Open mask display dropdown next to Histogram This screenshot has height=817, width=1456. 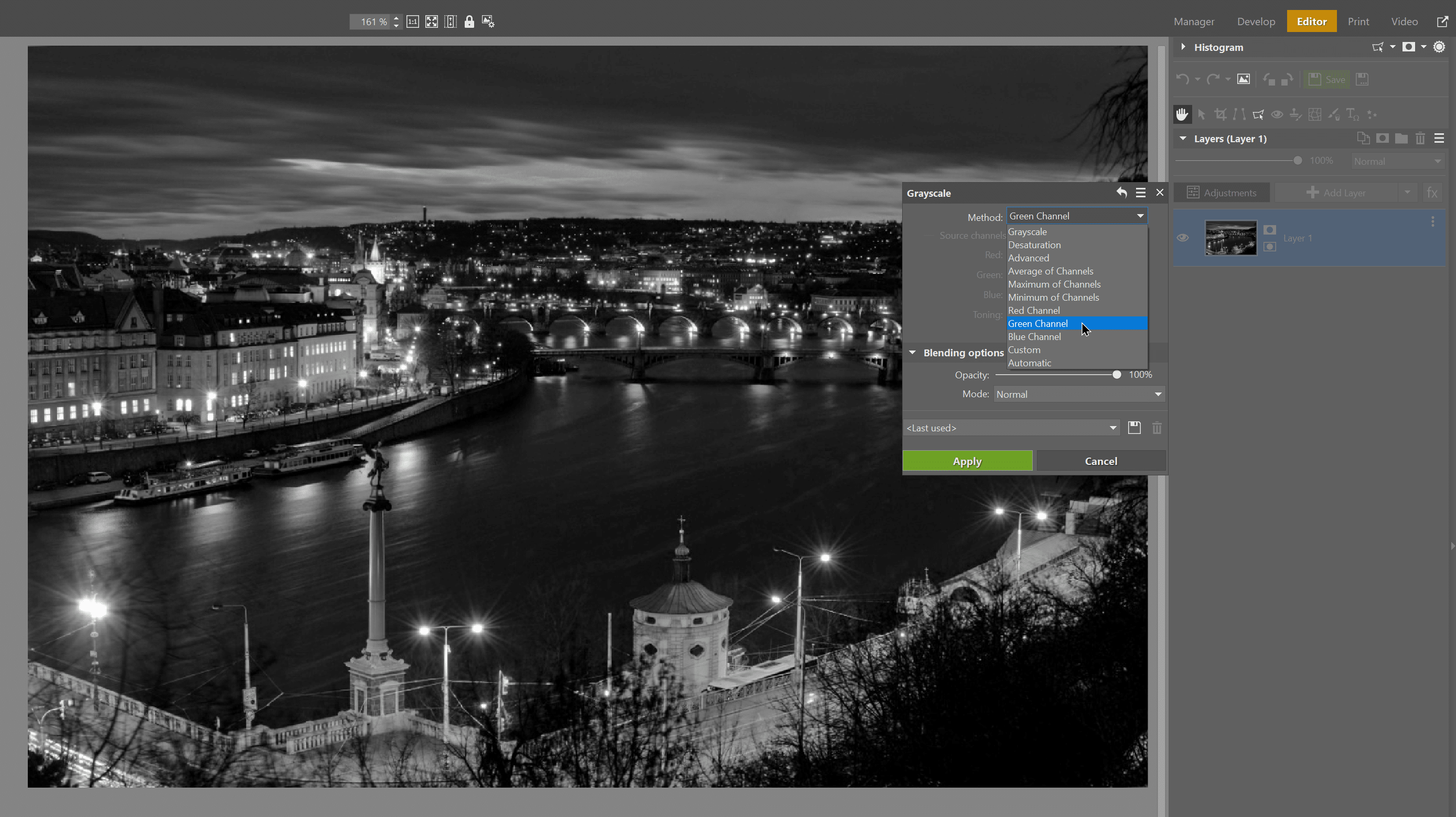click(x=1424, y=47)
